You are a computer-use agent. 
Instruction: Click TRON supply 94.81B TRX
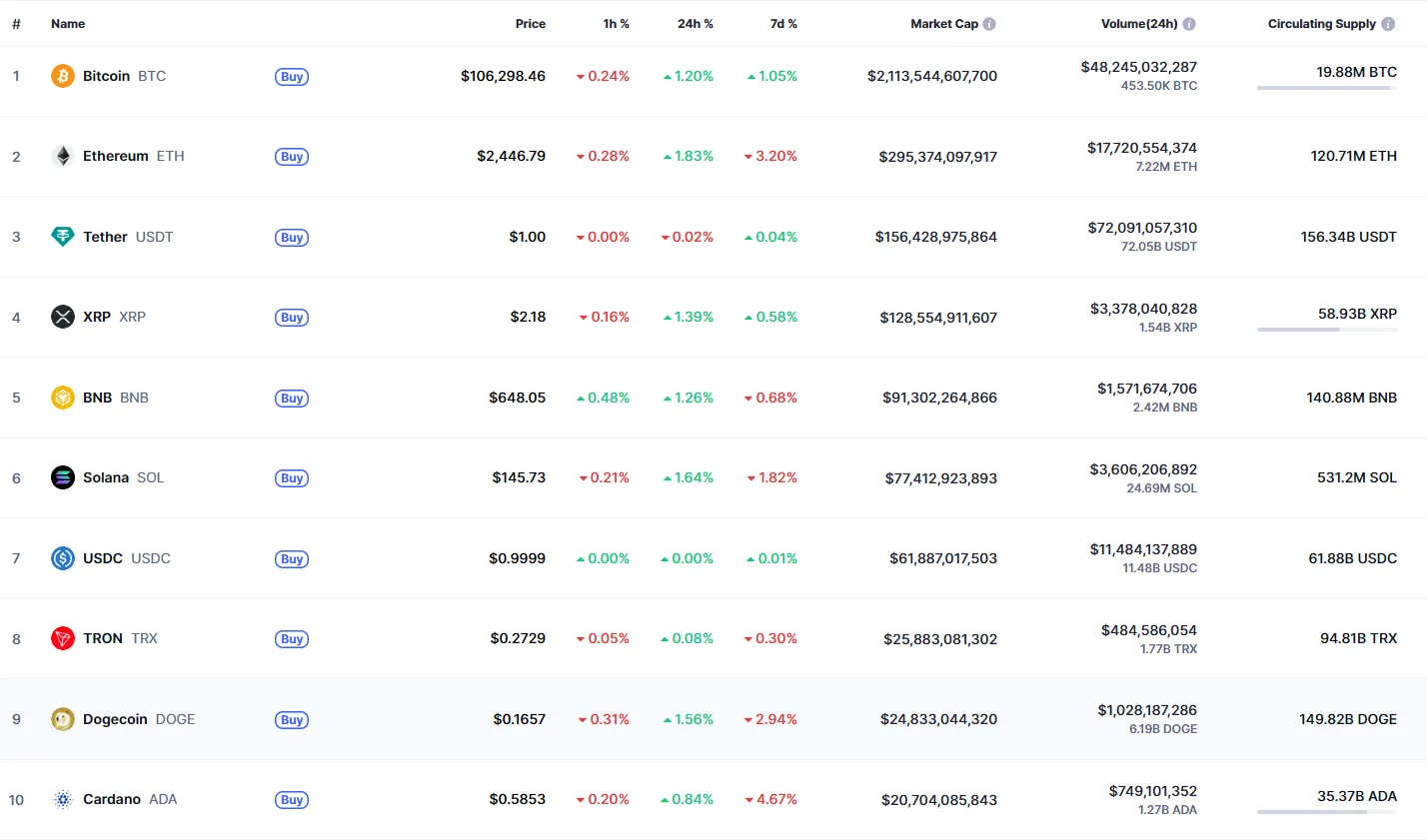(1359, 638)
